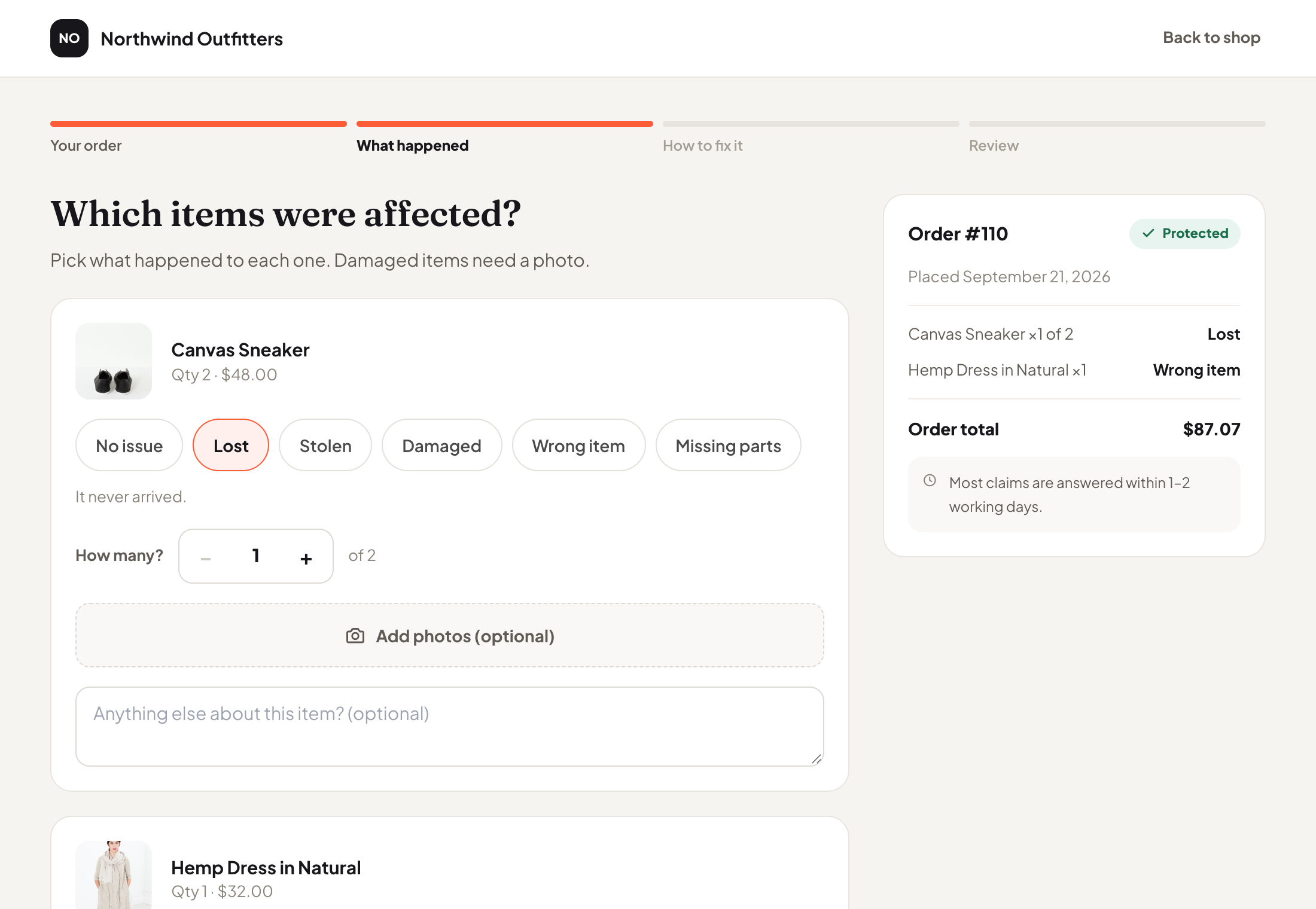Click the Canvas Sneaker product thumbnail

pyautogui.click(x=114, y=361)
